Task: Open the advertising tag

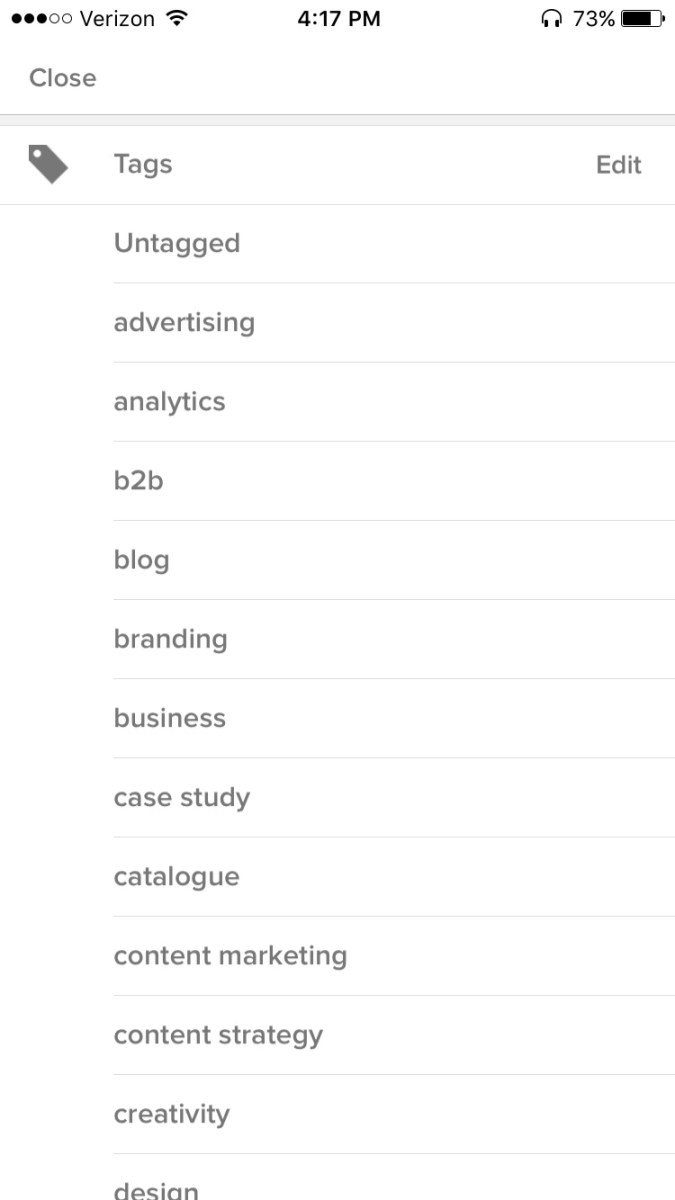Action: pos(184,322)
